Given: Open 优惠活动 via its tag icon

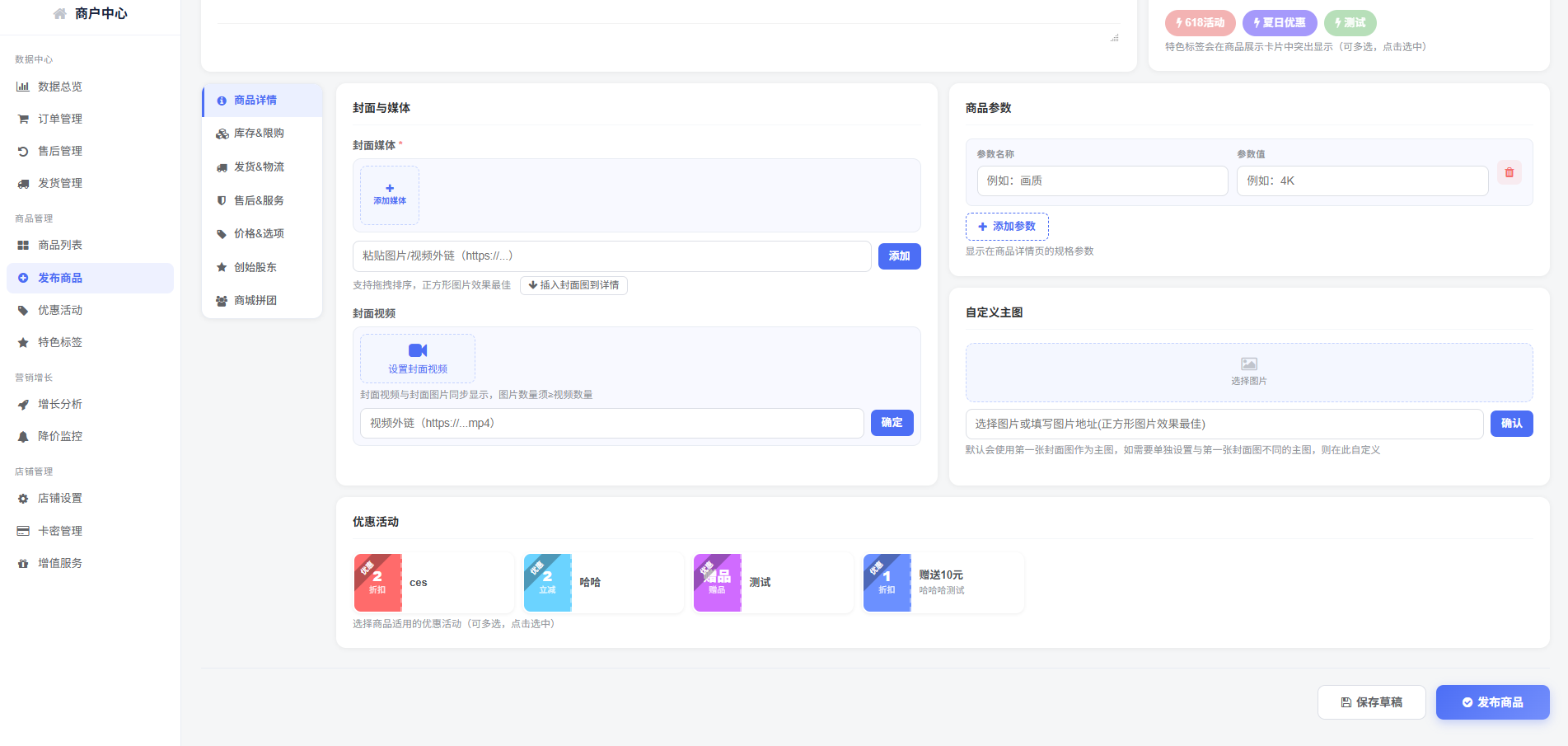Looking at the screenshot, I should point(23,310).
